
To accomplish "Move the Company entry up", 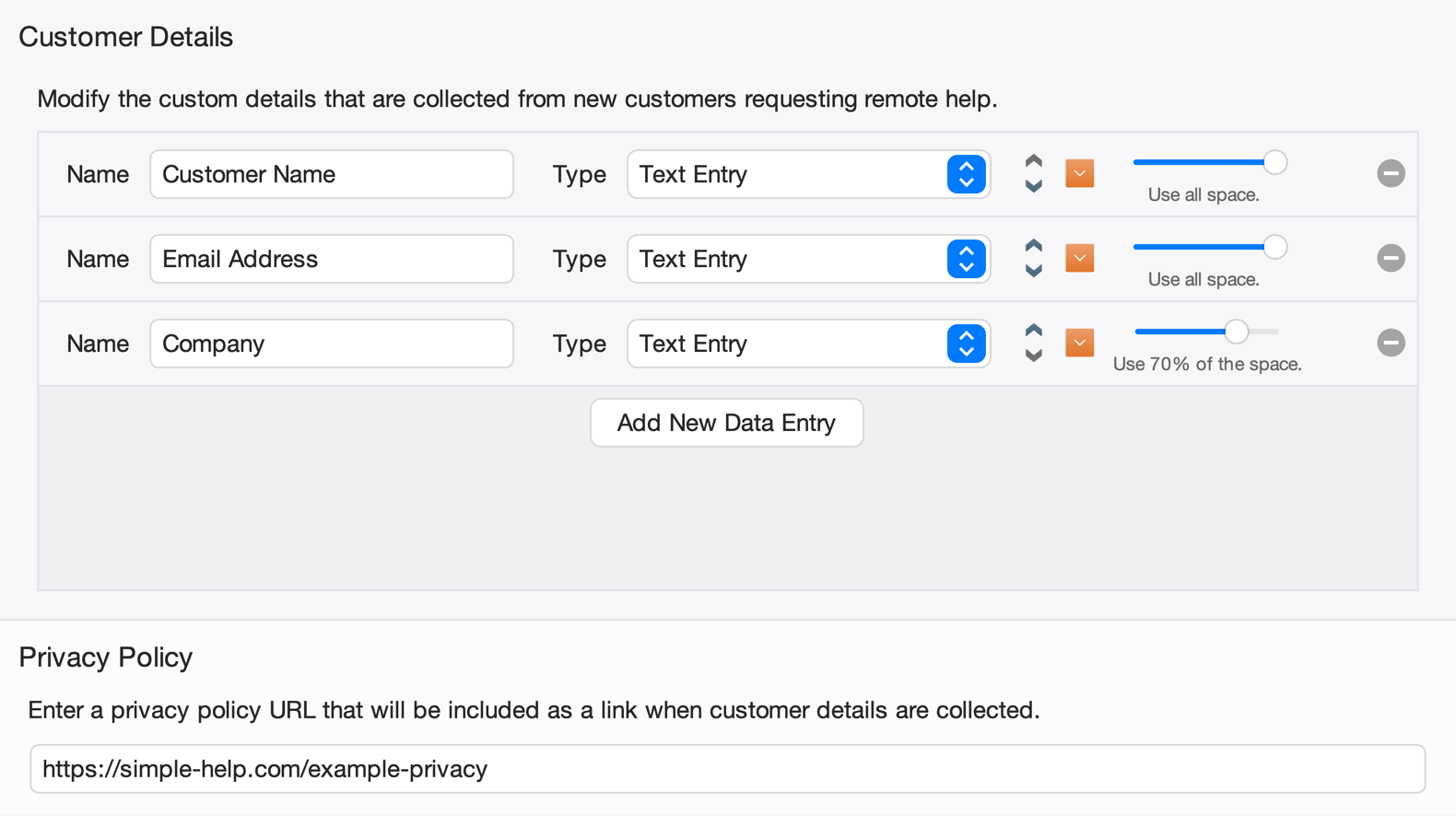I will point(1034,331).
